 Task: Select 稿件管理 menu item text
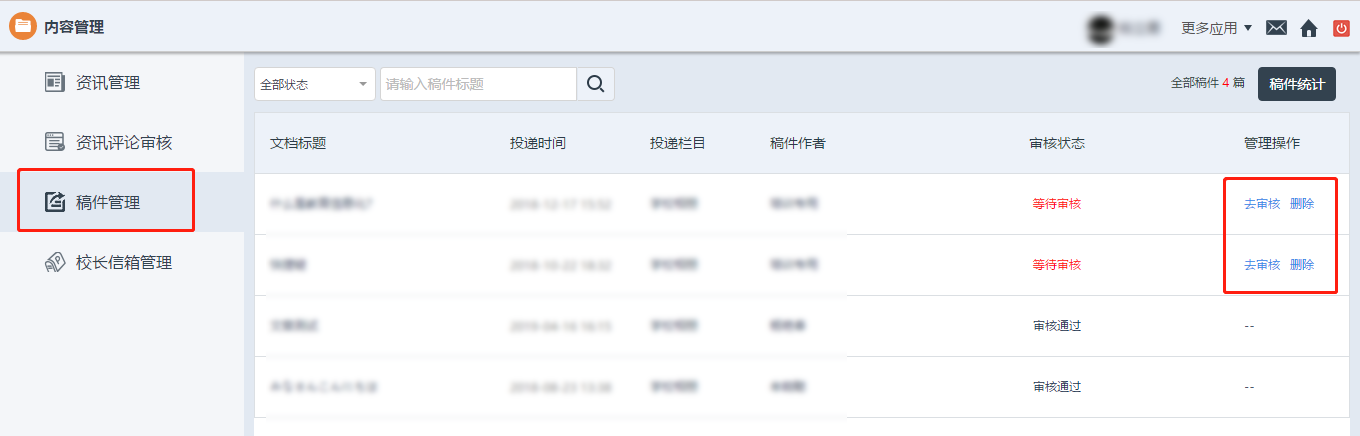tap(108, 203)
